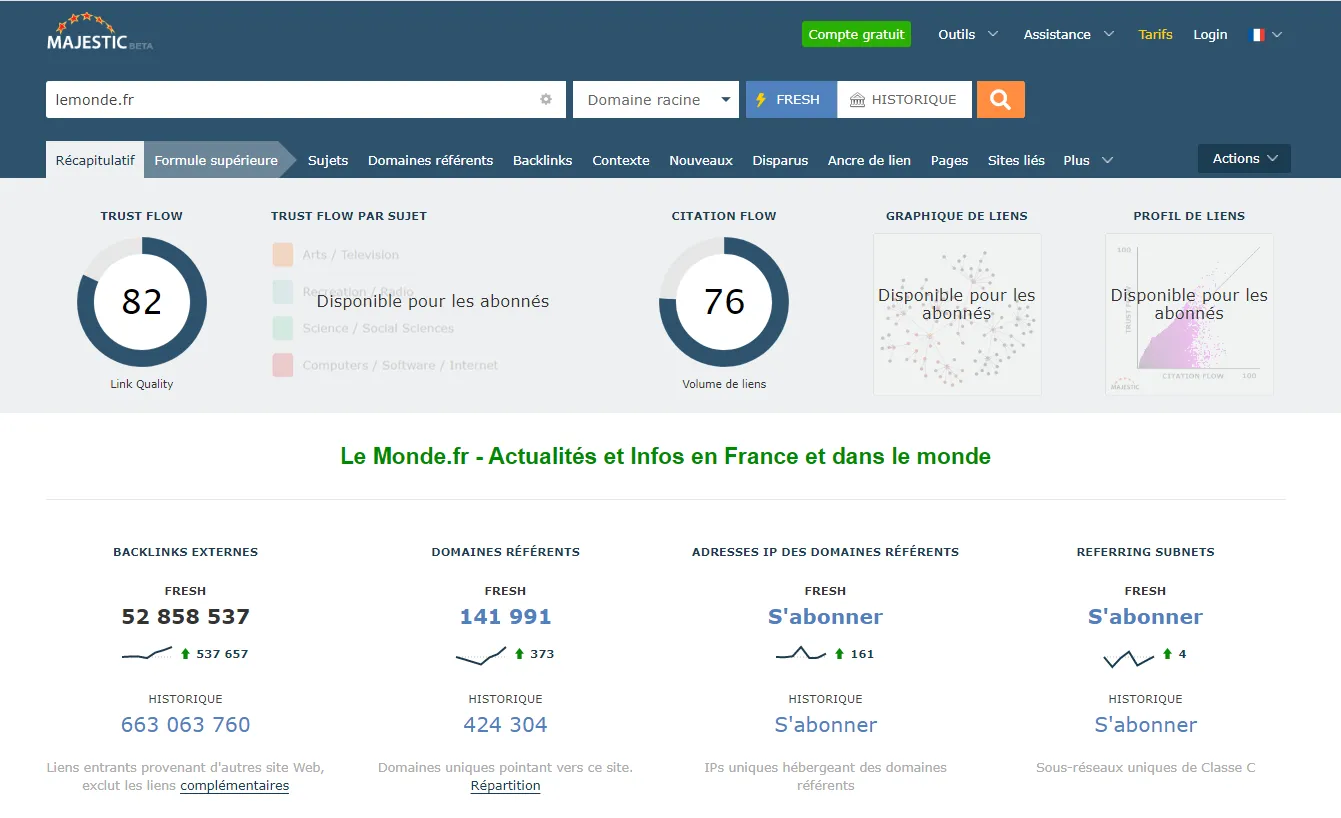Screen dimensions: 1341x818
Task: Switch to the HISTORIQUE index
Action: click(x=904, y=100)
